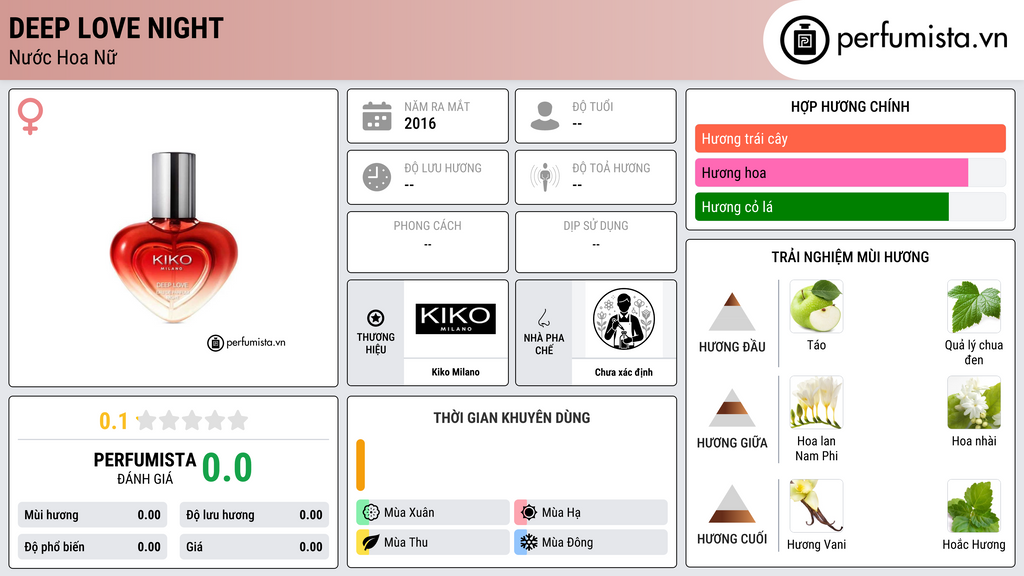1024x576 pixels.
Task: Click the perfumer illustration circle
Action: [x=624, y=319]
